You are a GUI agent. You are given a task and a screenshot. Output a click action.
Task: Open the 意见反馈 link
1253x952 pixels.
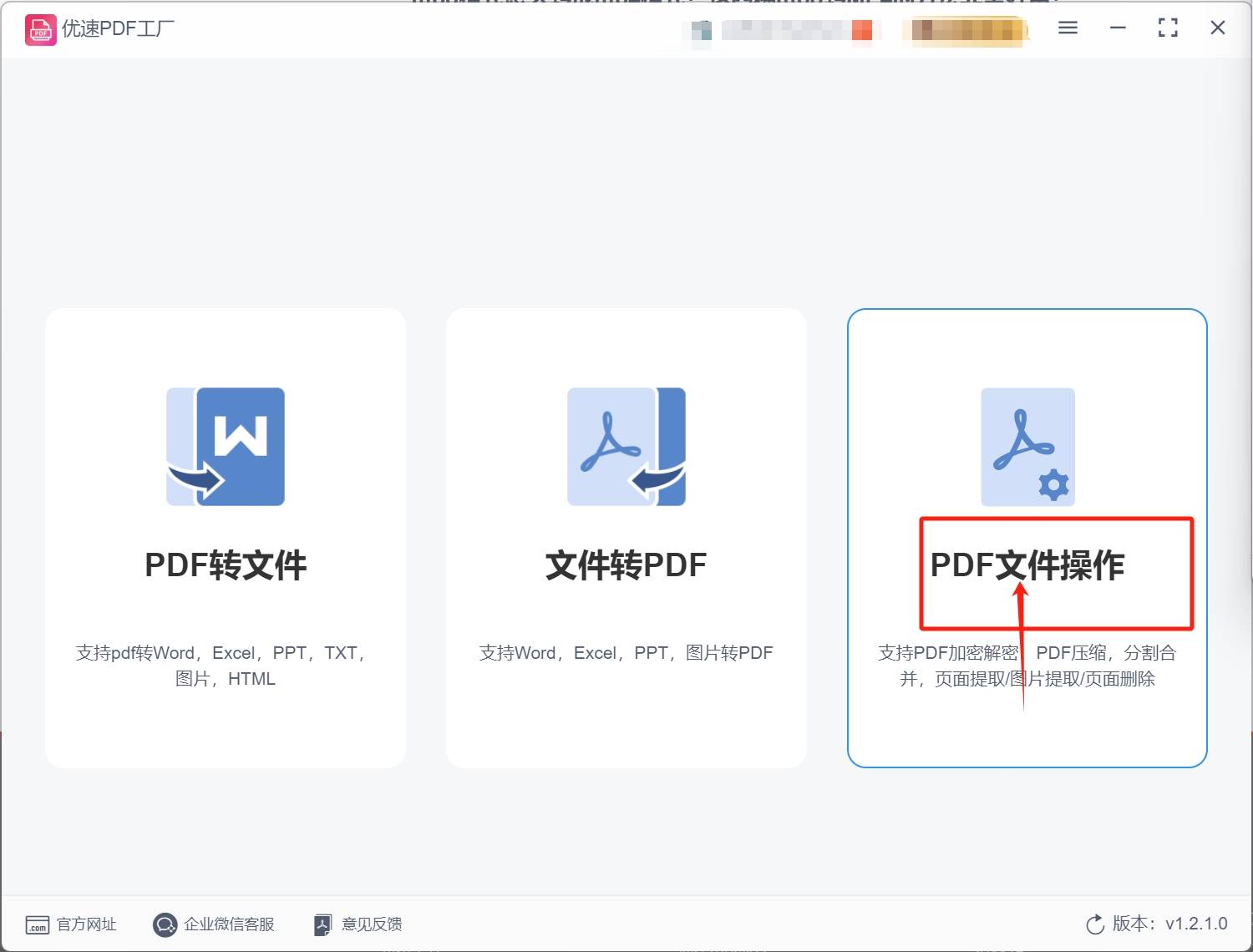[x=372, y=924]
